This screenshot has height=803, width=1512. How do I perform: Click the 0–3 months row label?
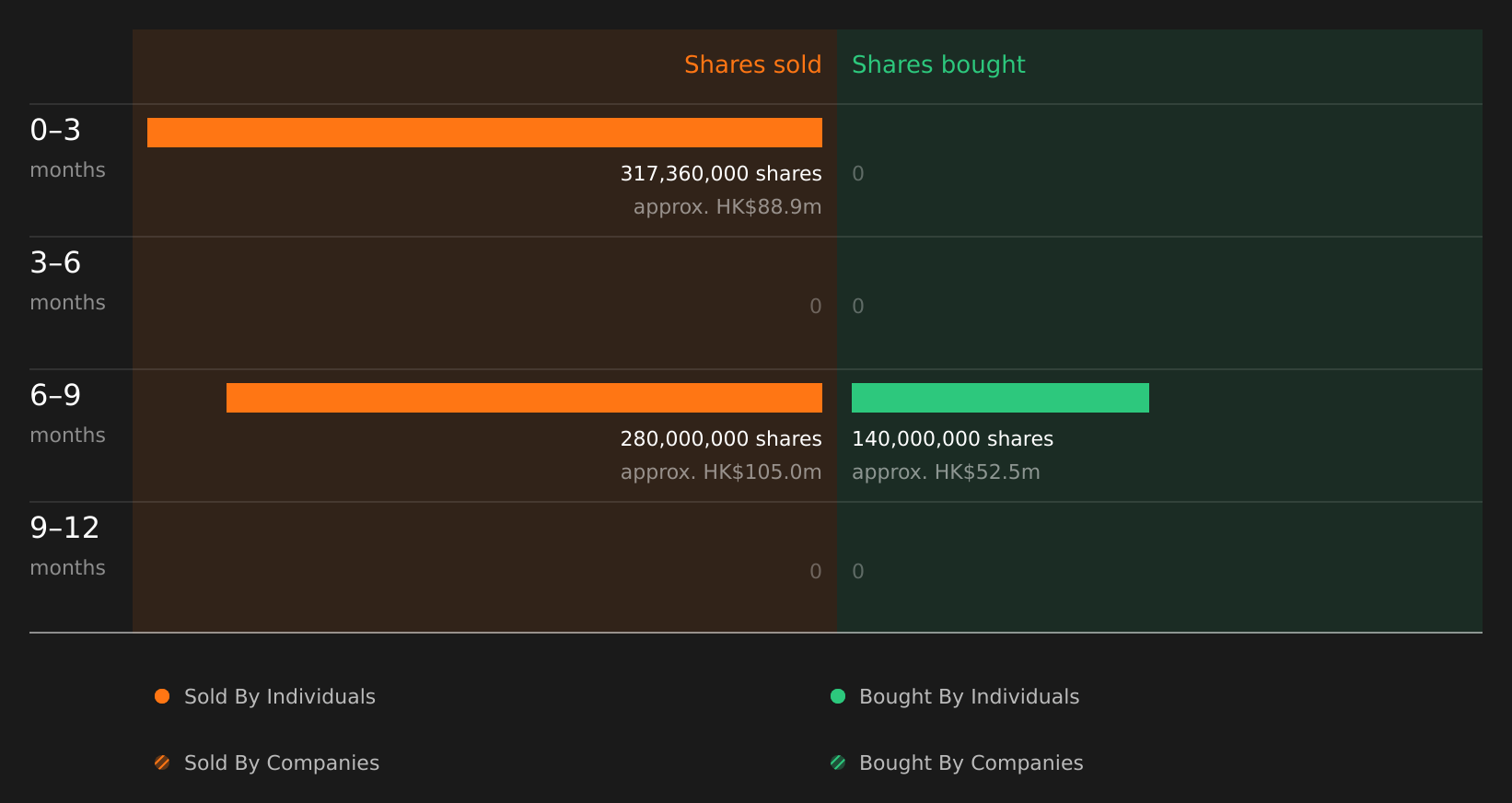67,148
